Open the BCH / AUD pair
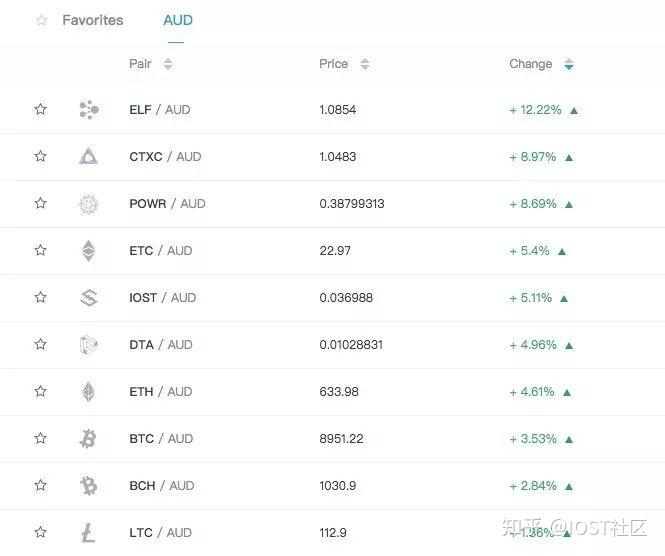 coord(161,486)
